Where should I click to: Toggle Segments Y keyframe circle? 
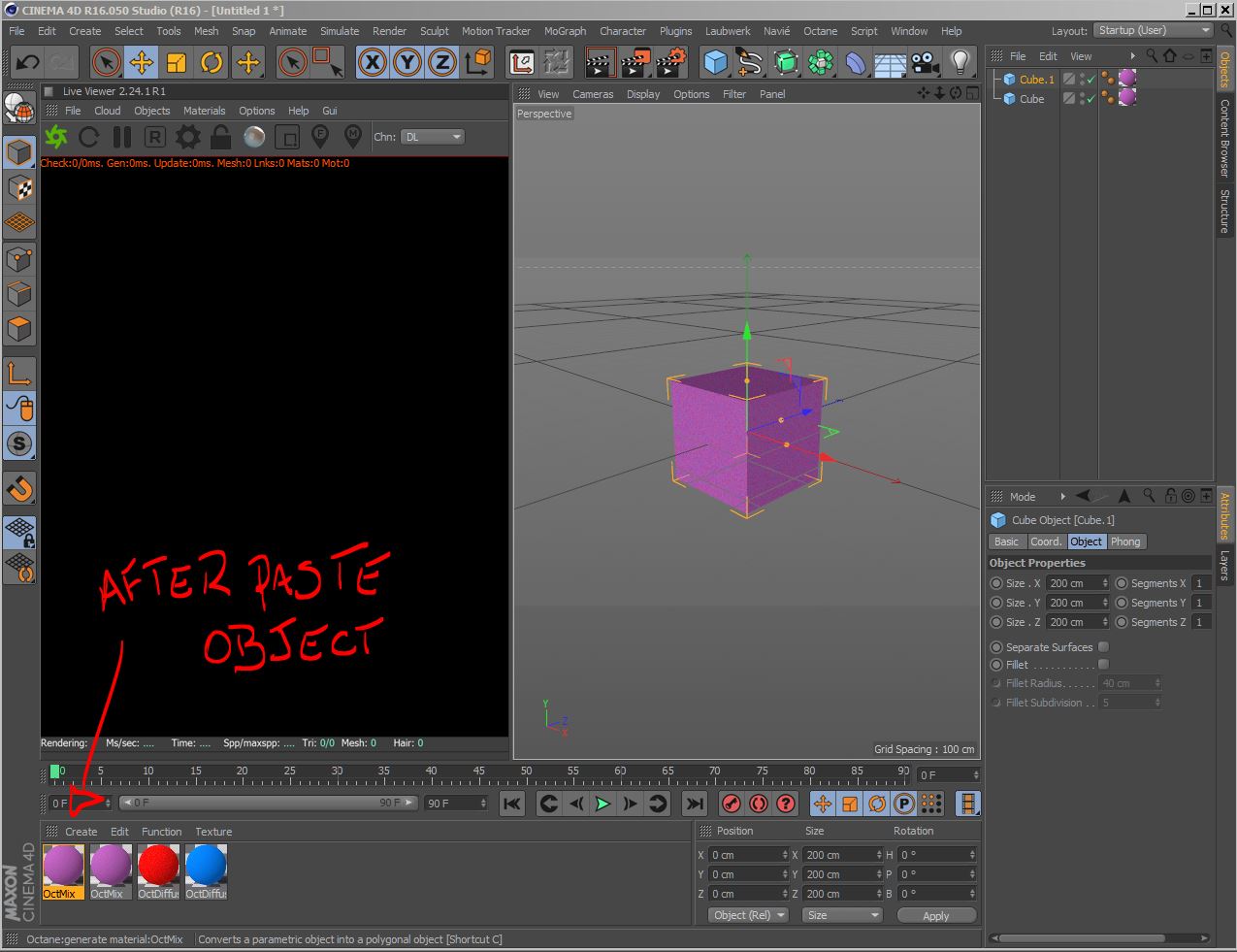click(1122, 603)
